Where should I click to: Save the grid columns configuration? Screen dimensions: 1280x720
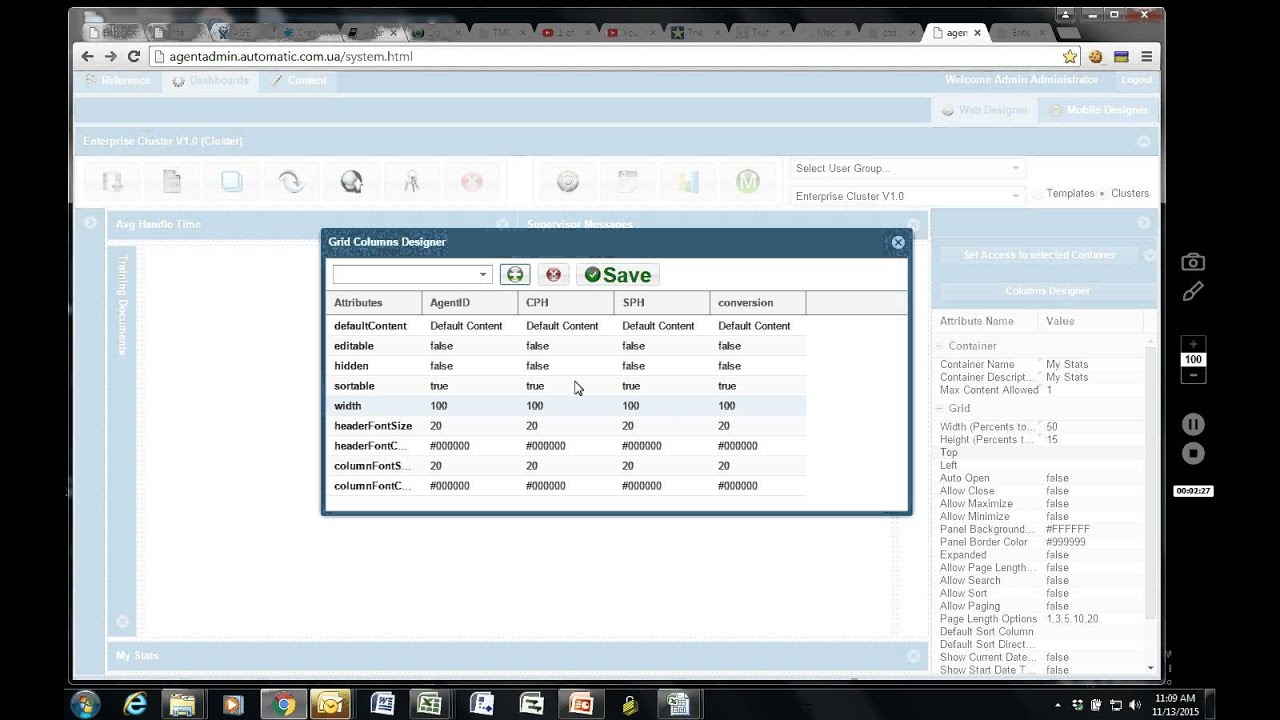(618, 275)
